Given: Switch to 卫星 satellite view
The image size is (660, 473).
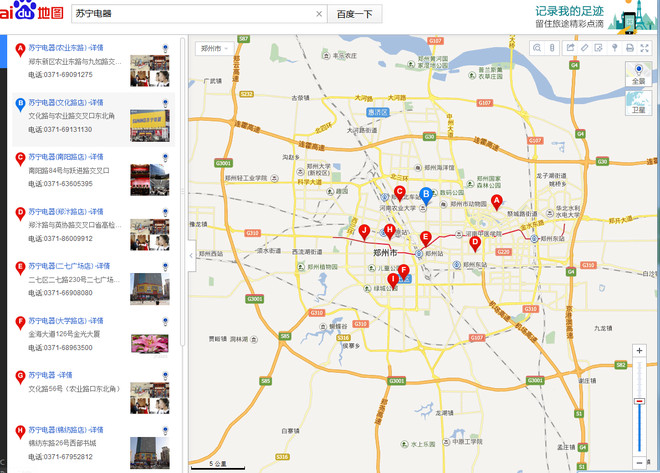Looking at the screenshot, I should pos(639,102).
